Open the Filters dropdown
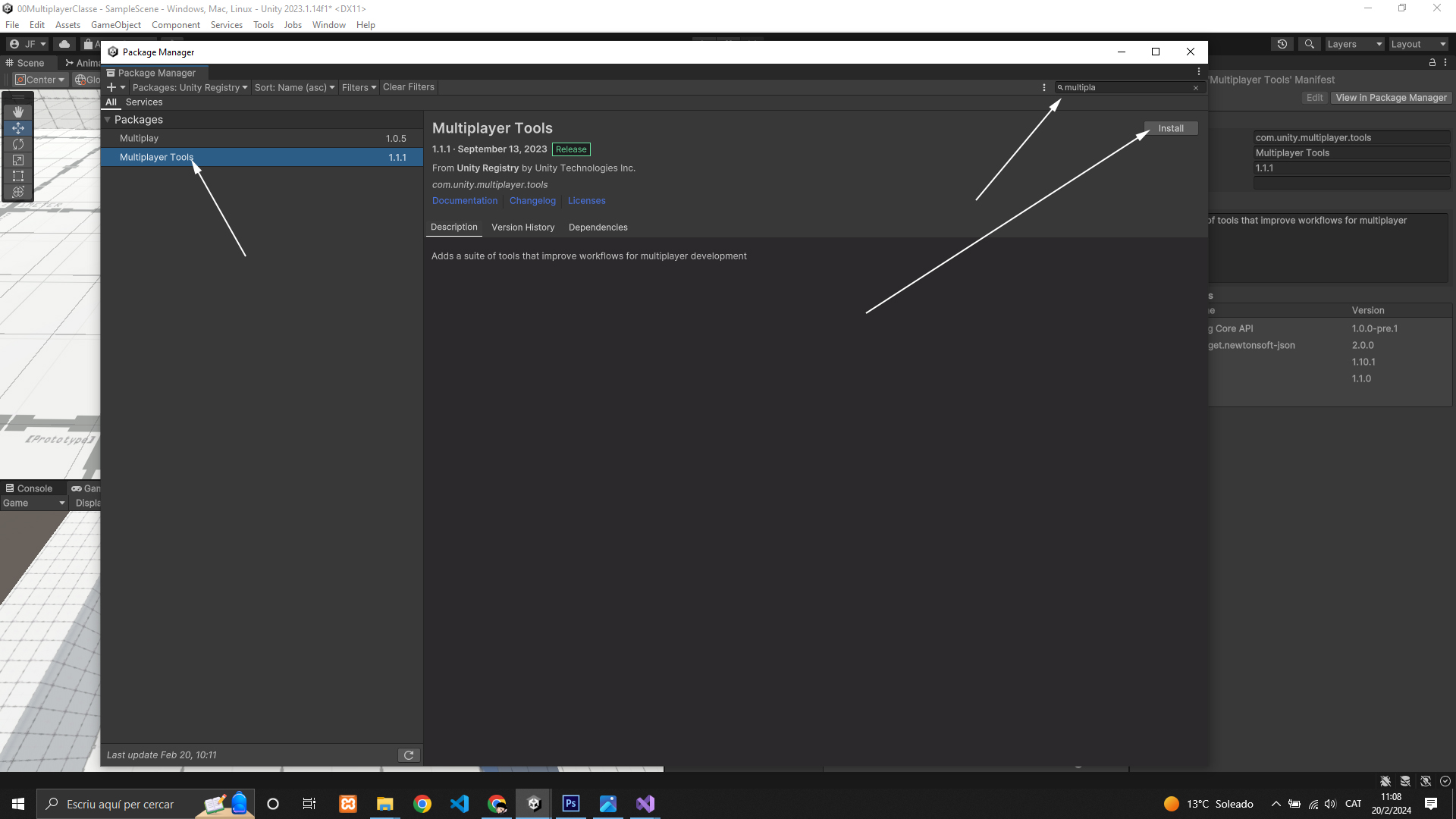This screenshot has height=819, width=1456. point(359,88)
